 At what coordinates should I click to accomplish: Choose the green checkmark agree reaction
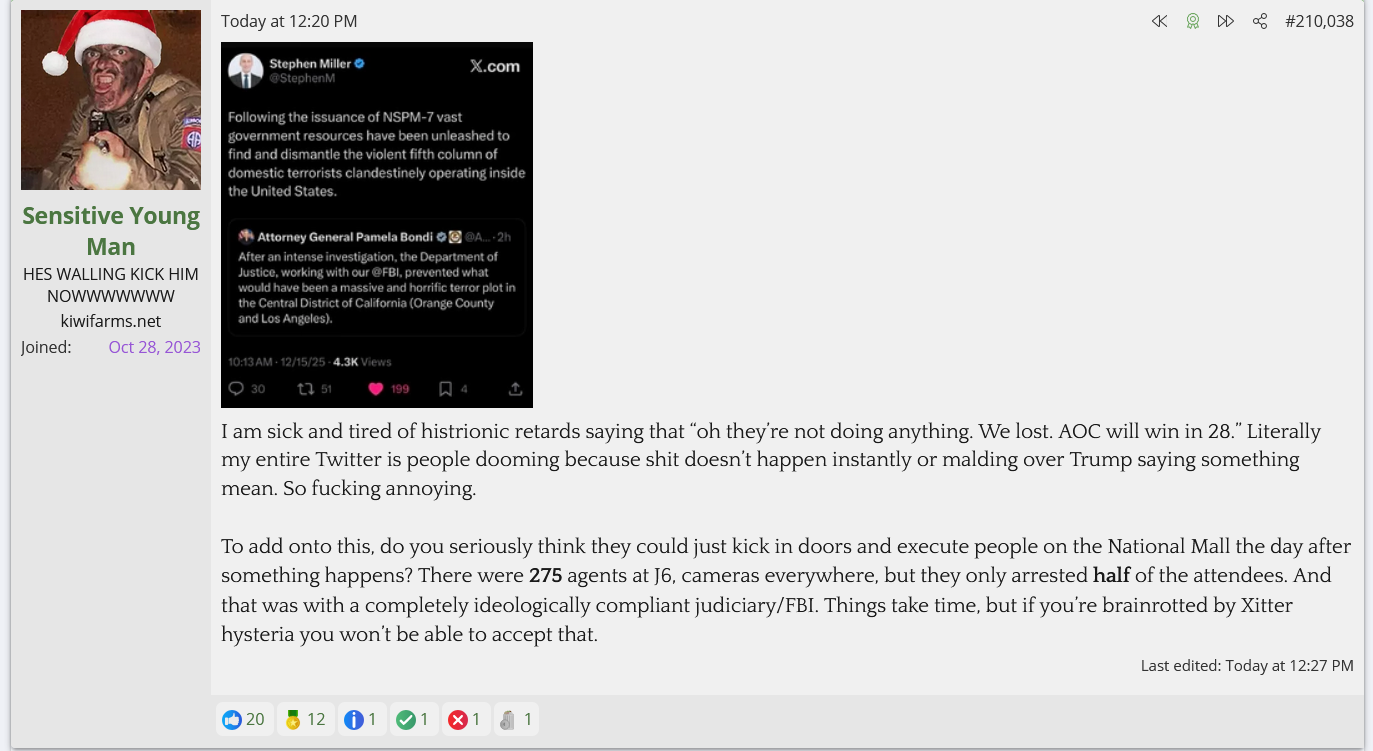[x=405, y=719]
